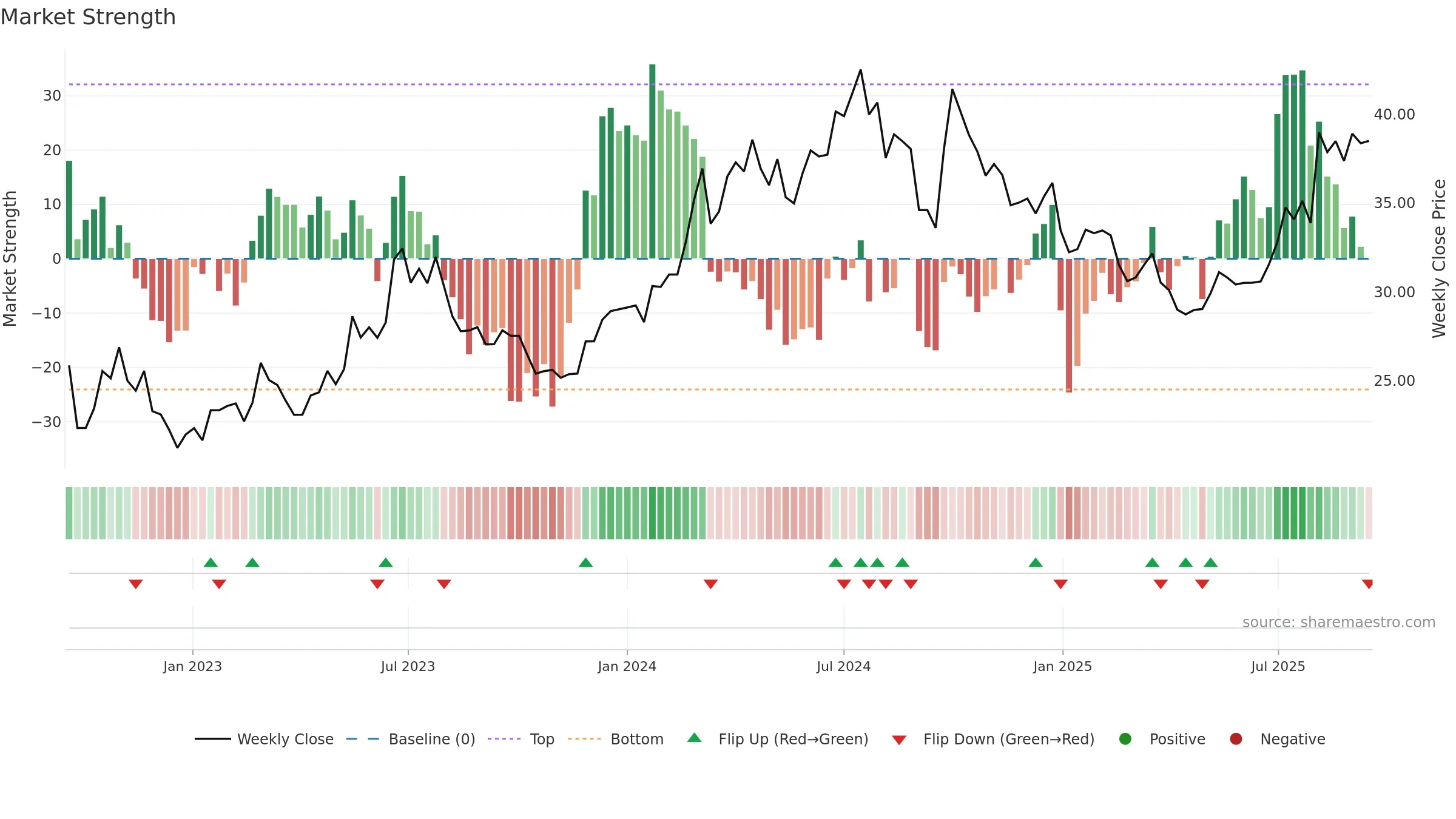Click the tallest green bar near Jan 2024
1456x819 pixels.
[652, 161]
